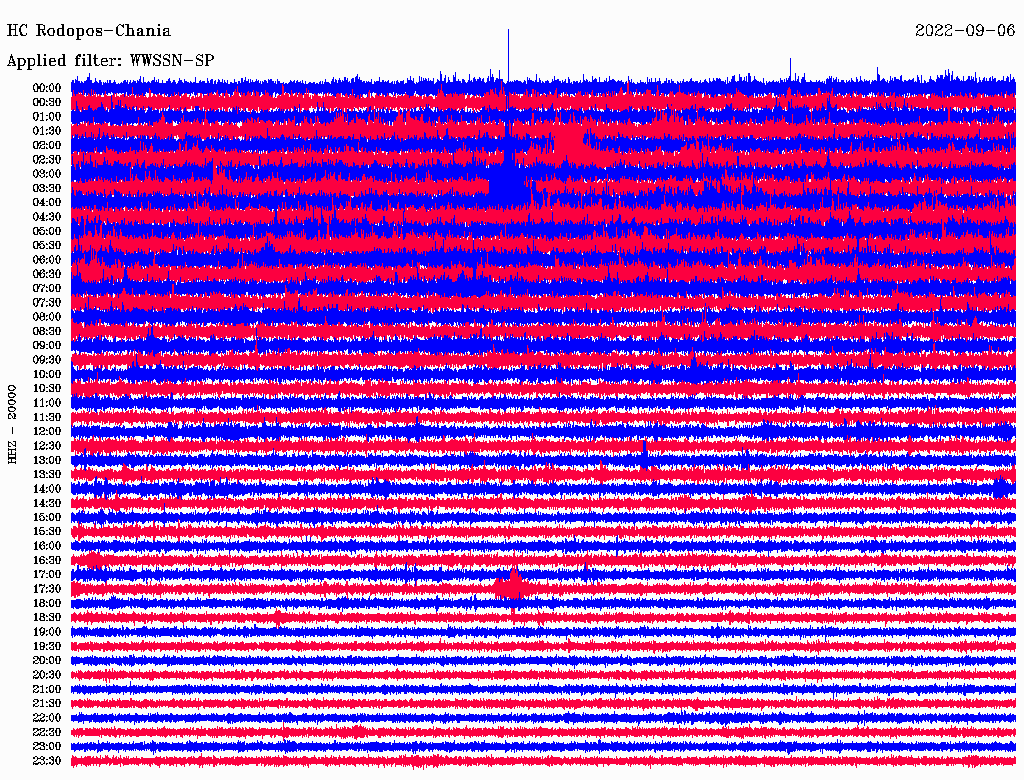Click the 06:00 time label

46,260
